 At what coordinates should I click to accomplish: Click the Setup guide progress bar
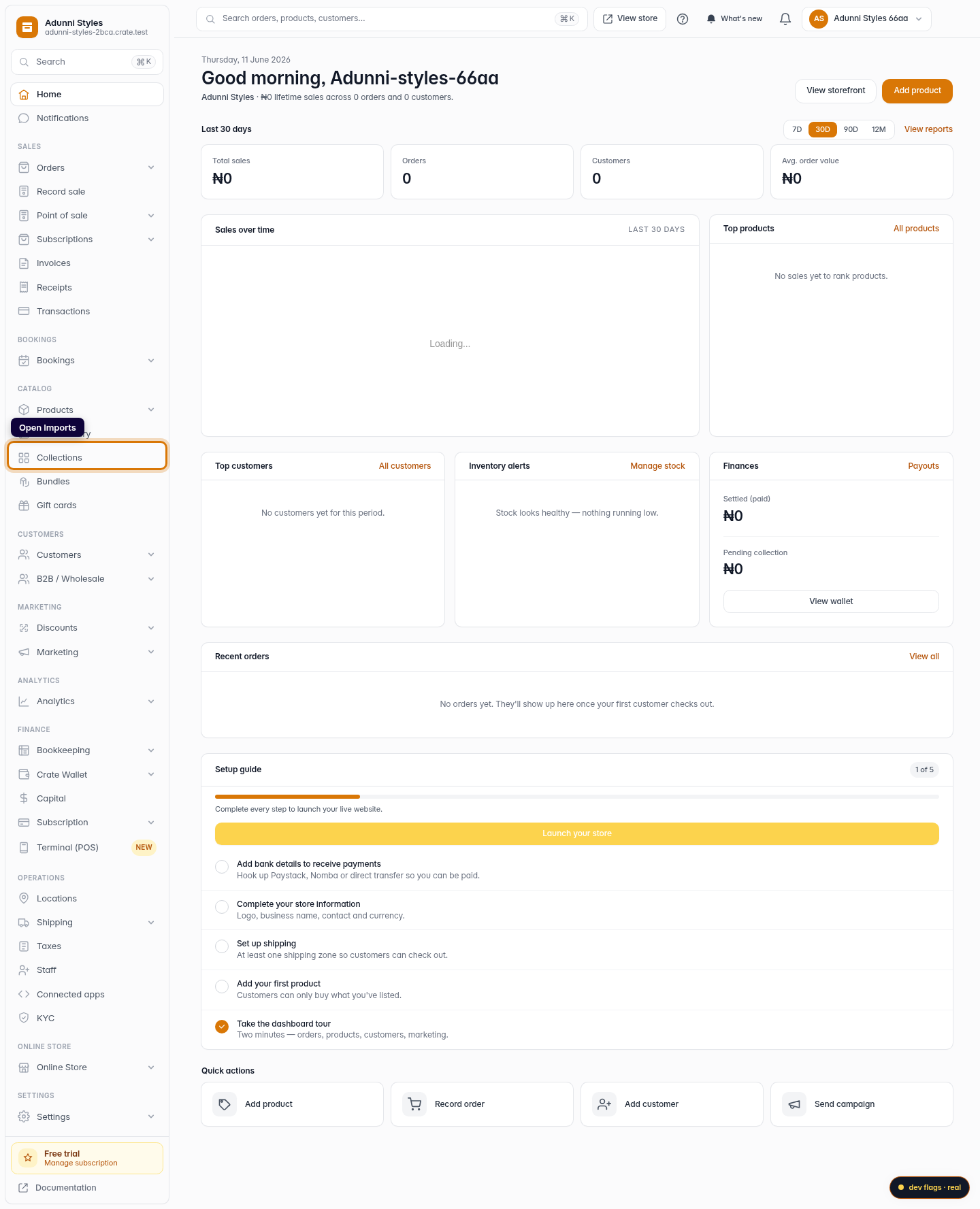[x=577, y=797]
